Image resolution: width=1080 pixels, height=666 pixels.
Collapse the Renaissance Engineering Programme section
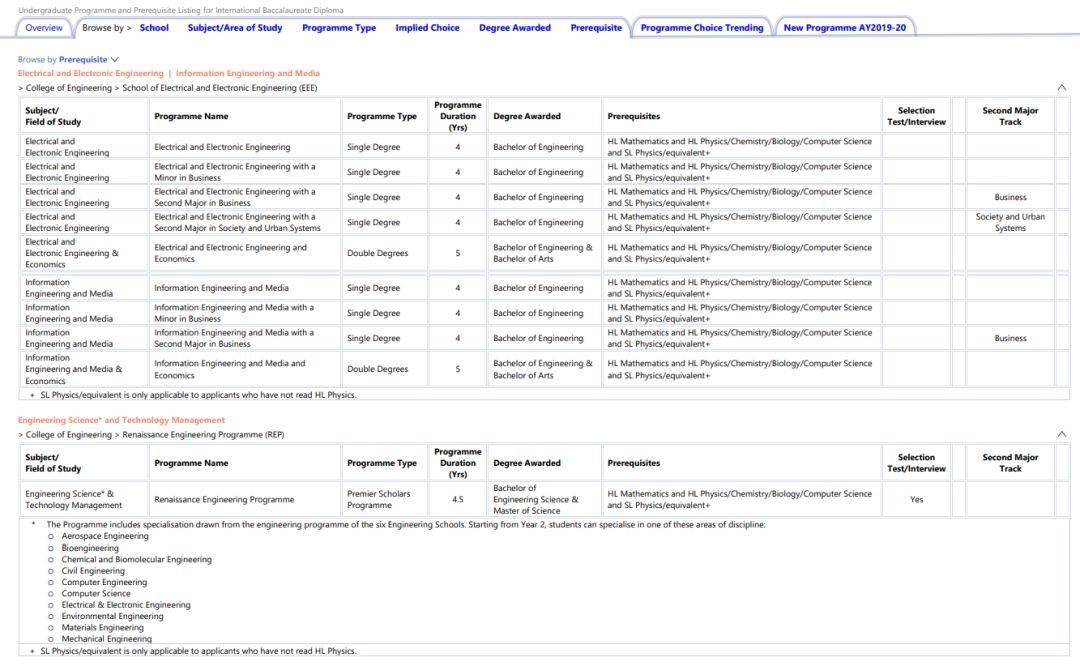coord(1061,435)
